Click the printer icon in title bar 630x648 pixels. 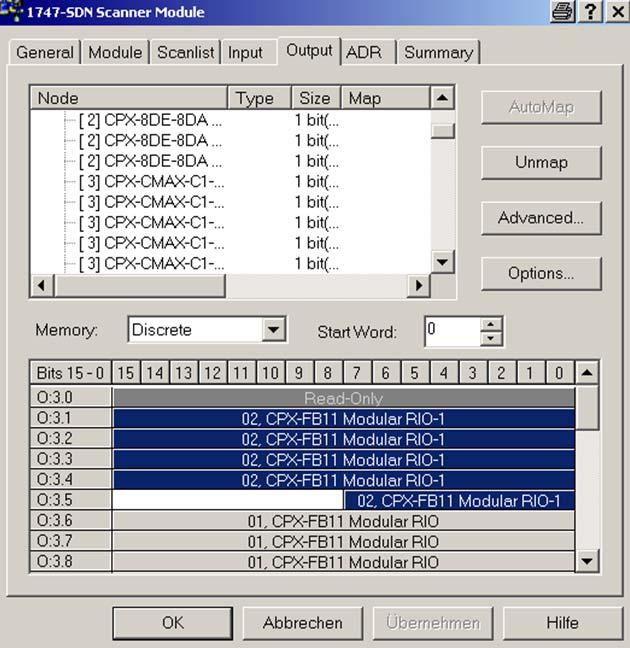point(562,12)
